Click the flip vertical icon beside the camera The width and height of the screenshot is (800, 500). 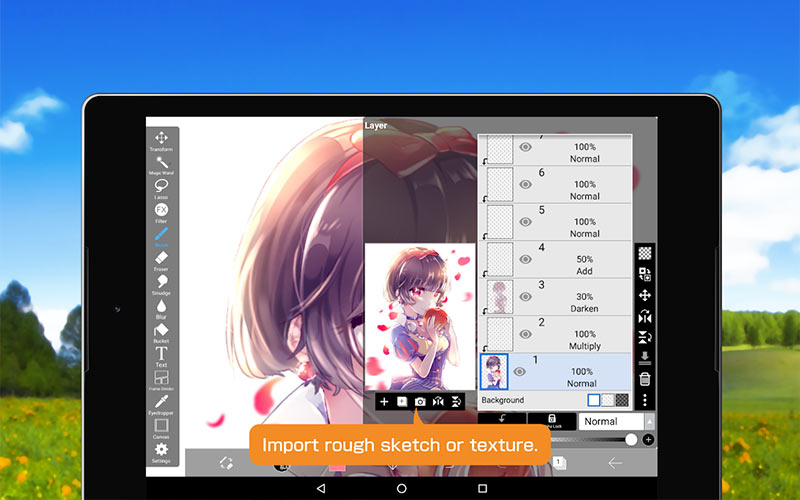click(x=456, y=402)
